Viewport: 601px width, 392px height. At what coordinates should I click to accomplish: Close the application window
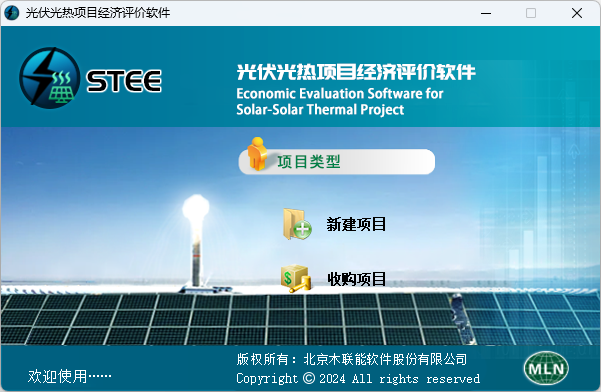click(x=577, y=13)
